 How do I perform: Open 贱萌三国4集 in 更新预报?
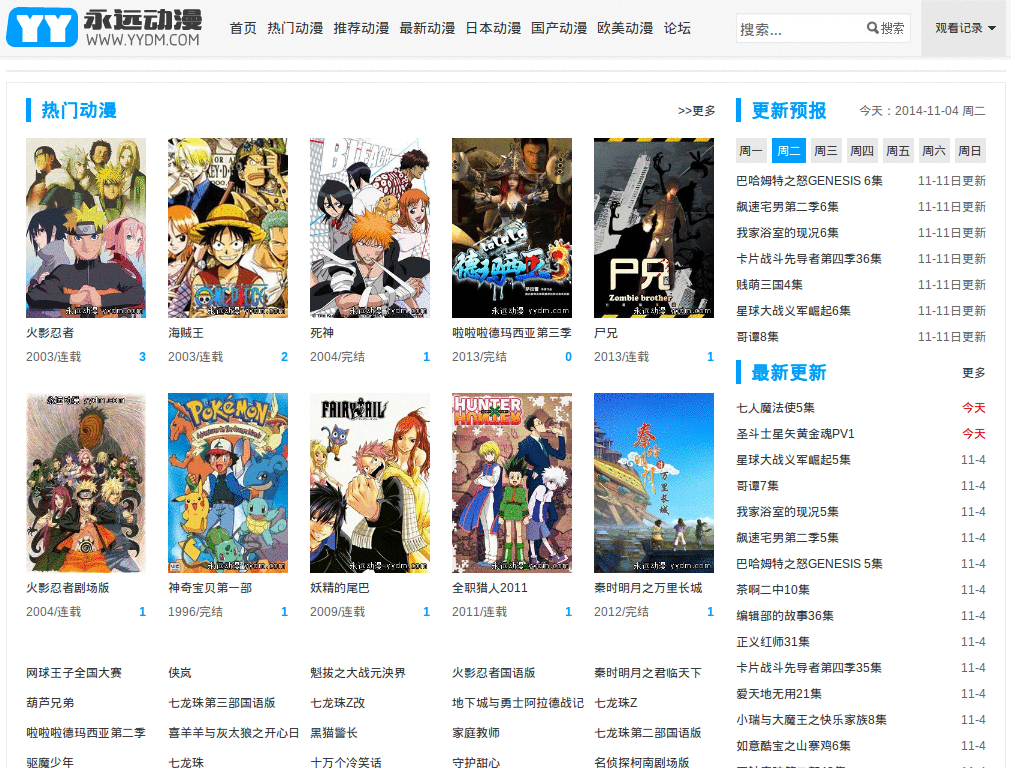(769, 285)
